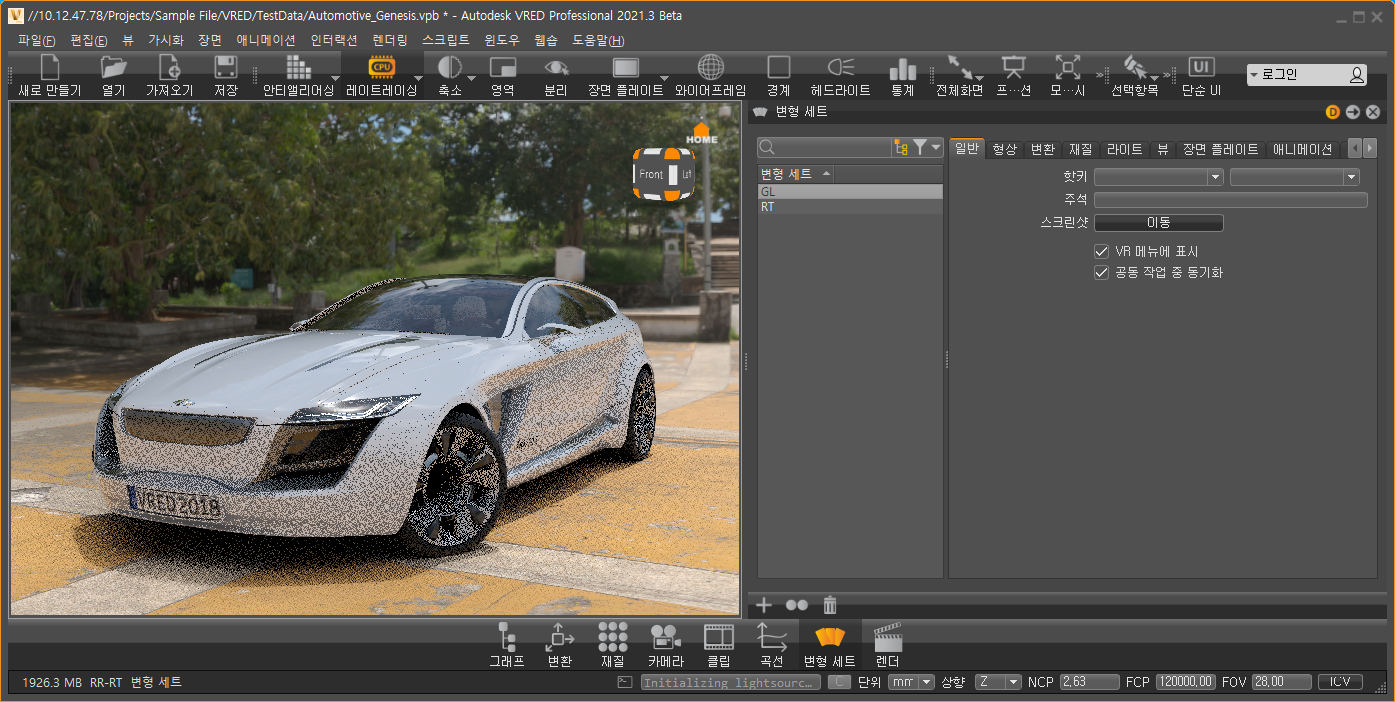Click the 레이트레이싱 CPU raytracing icon
The height and width of the screenshot is (702, 1395).
(381, 68)
